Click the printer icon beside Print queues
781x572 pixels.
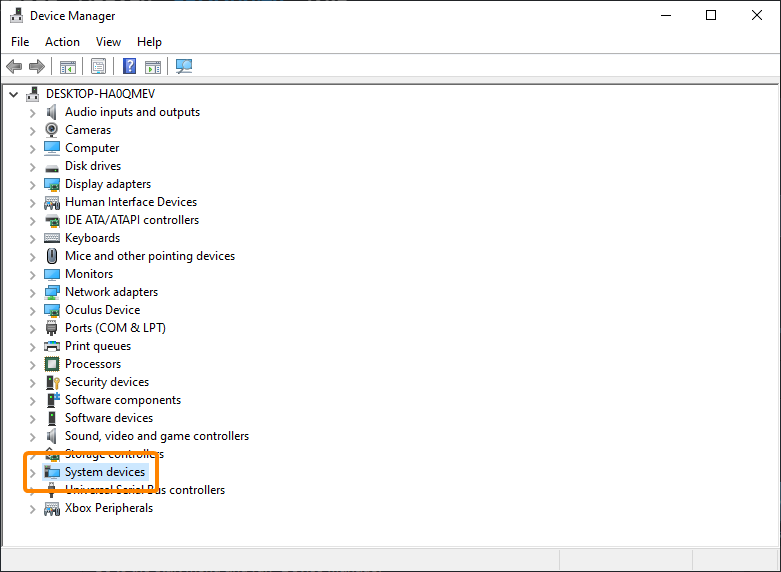52,346
